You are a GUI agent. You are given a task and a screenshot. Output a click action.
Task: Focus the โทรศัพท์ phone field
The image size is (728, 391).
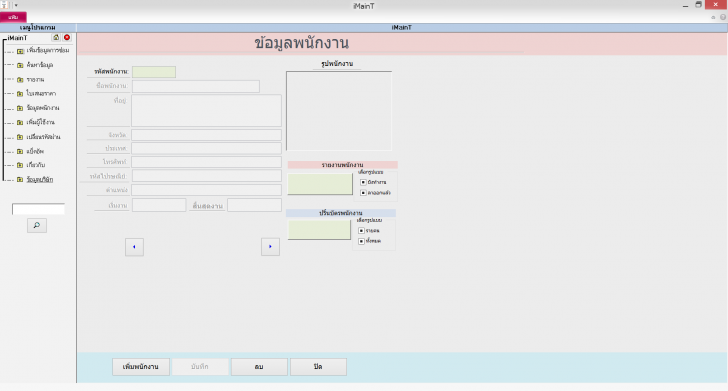coord(206,162)
